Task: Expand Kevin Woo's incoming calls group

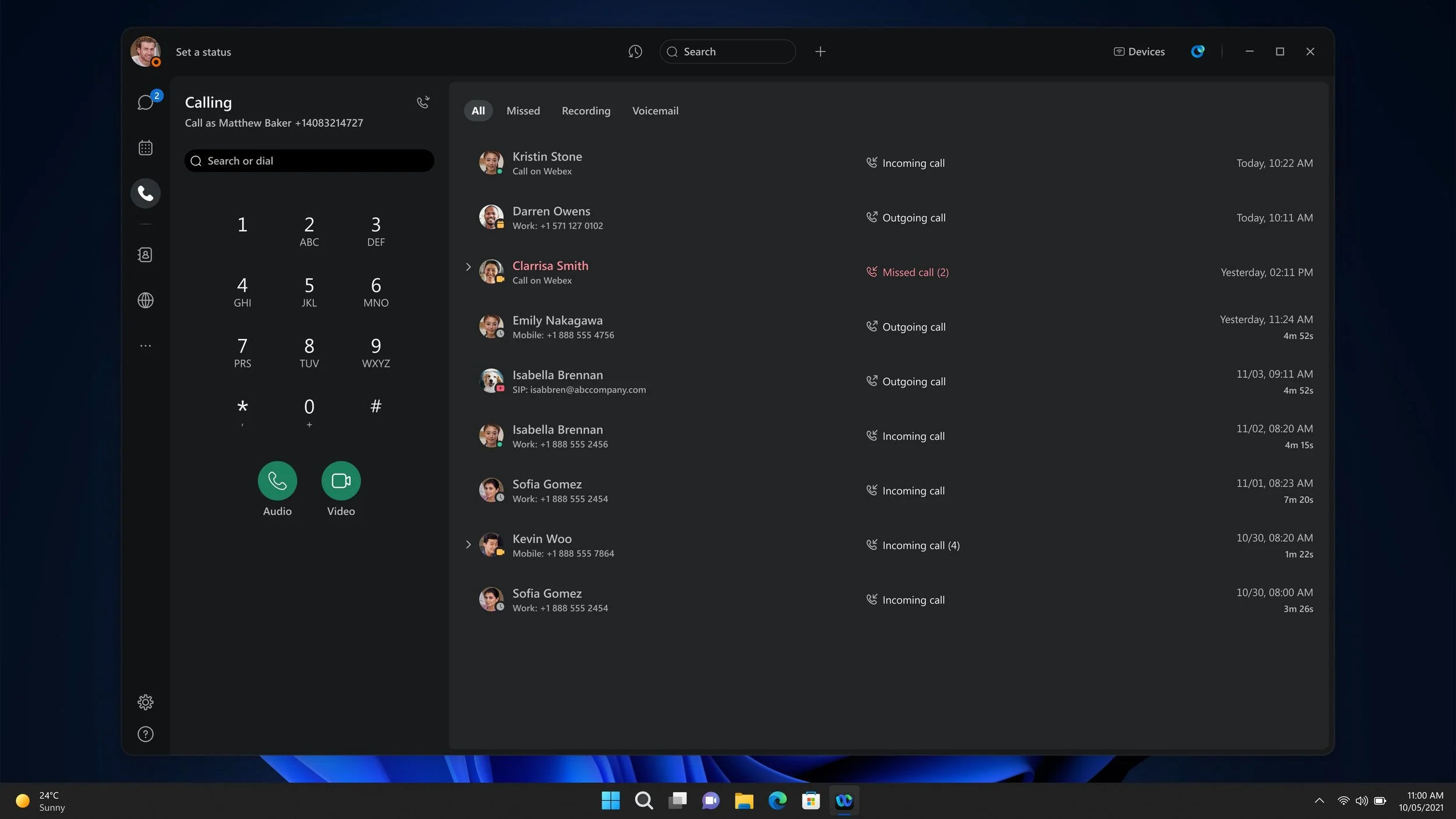Action: coord(469,545)
